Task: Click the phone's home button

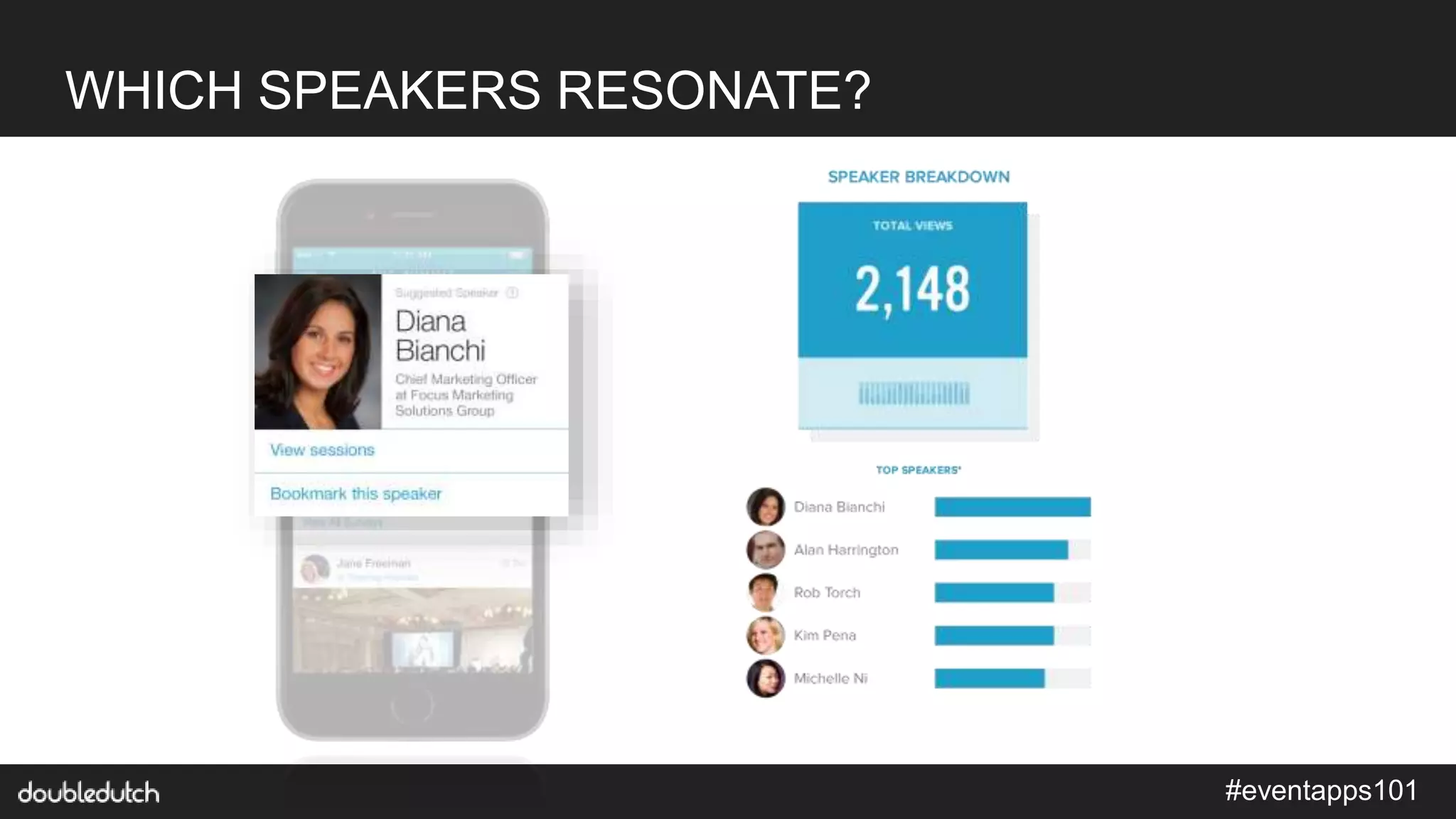Action: tap(412, 706)
